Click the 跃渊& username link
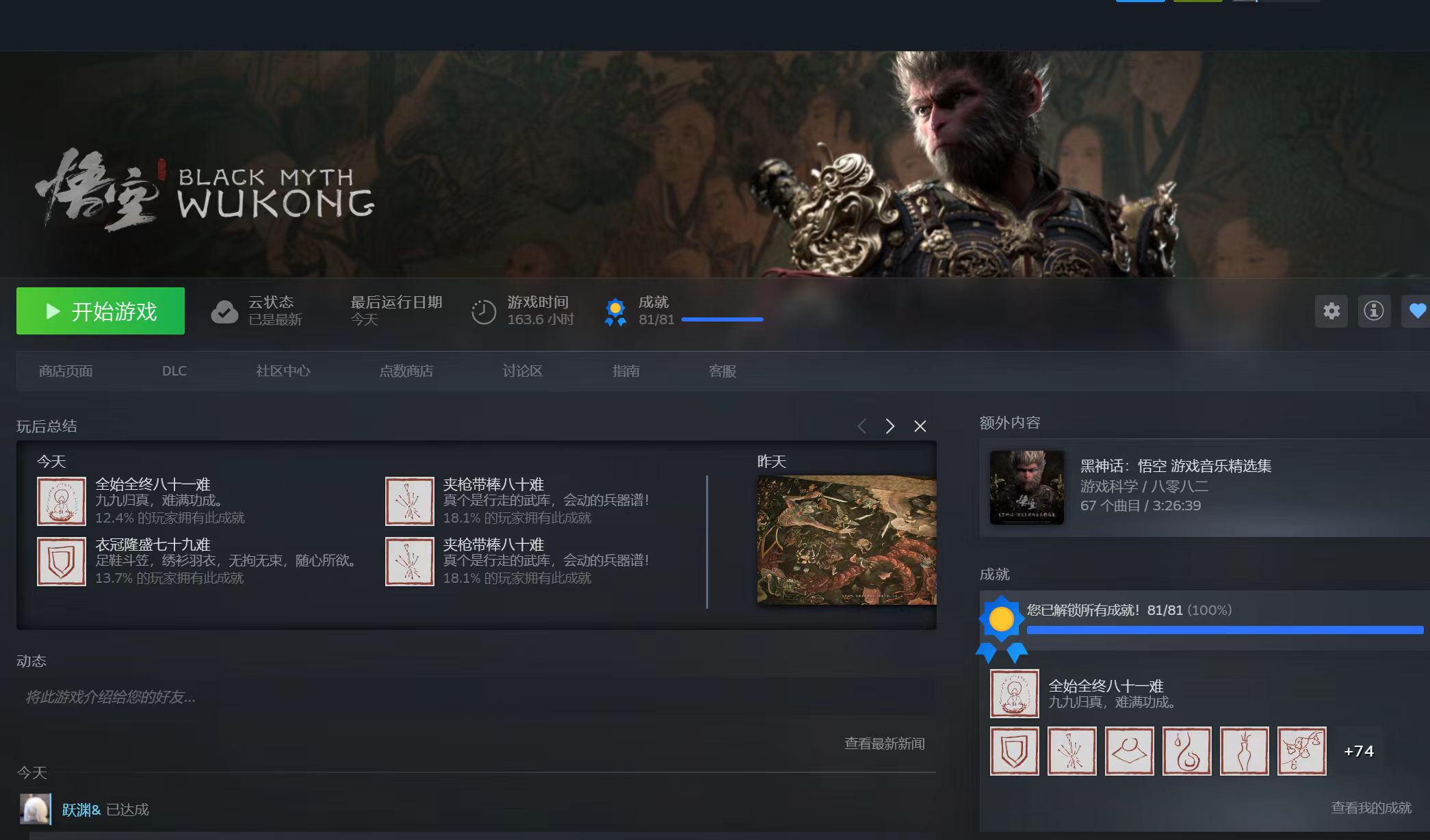 (x=81, y=809)
